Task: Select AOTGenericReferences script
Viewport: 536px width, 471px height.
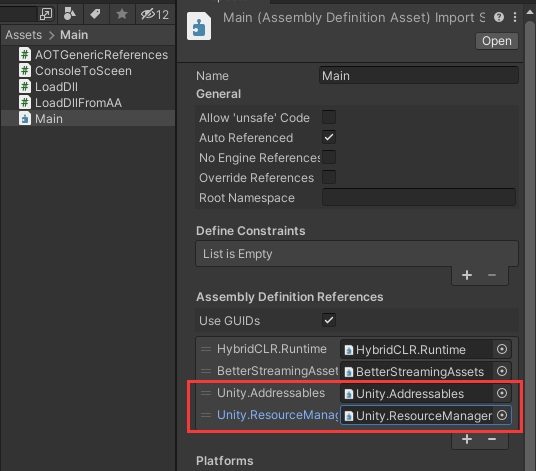Action: 88,55
